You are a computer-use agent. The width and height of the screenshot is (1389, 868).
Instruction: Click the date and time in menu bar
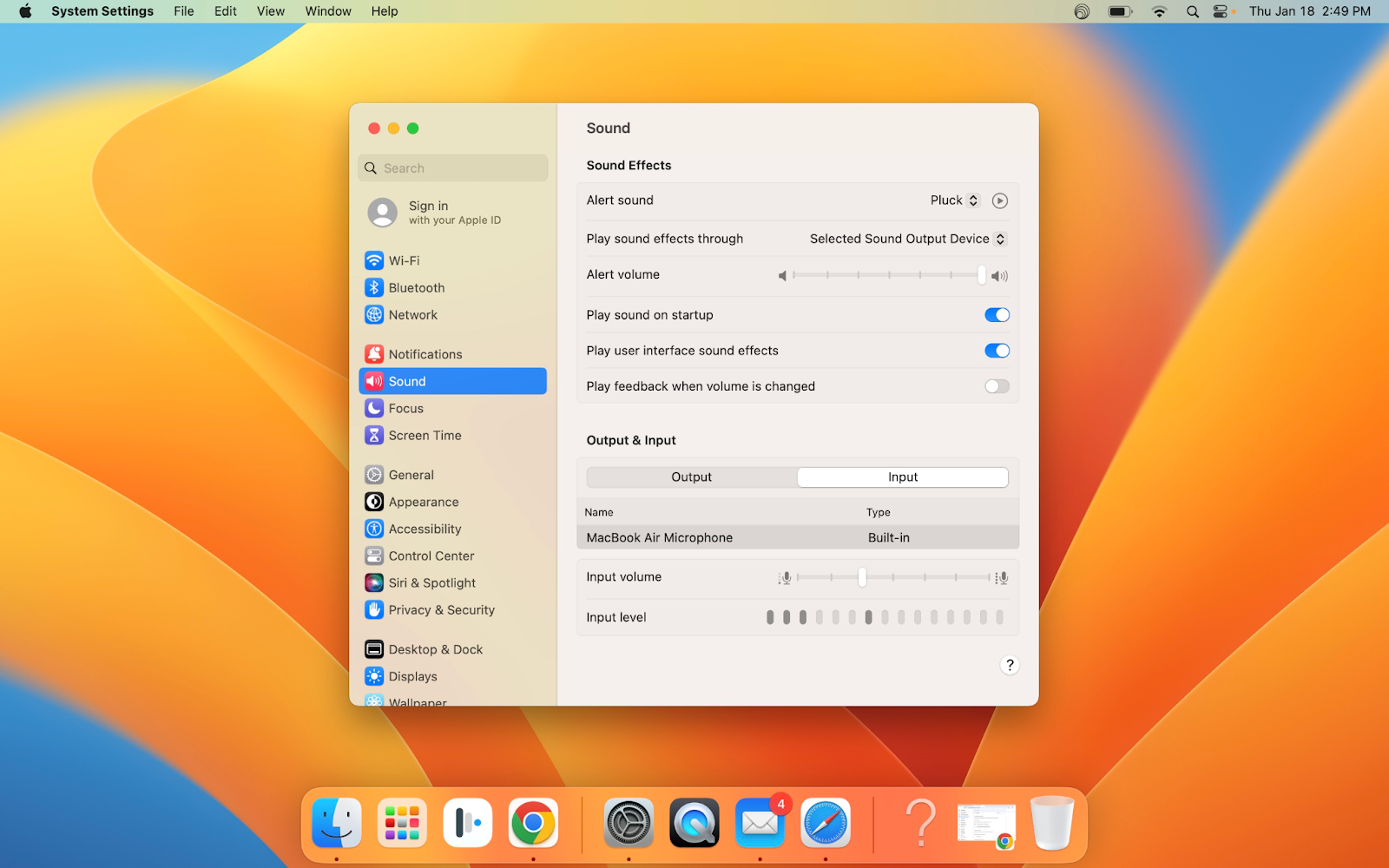tap(1310, 11)
